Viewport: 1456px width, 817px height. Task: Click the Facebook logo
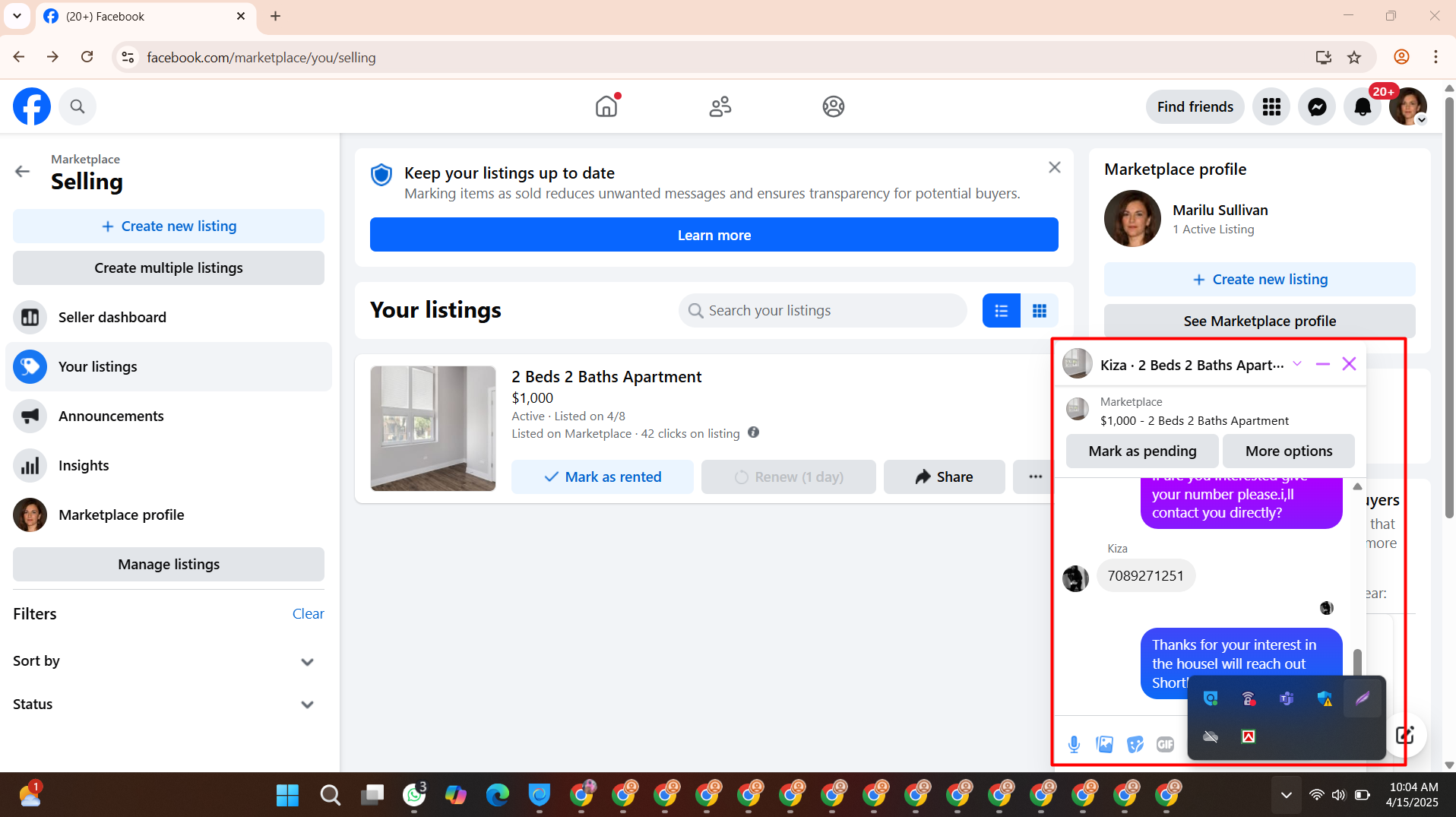[32, 106]
